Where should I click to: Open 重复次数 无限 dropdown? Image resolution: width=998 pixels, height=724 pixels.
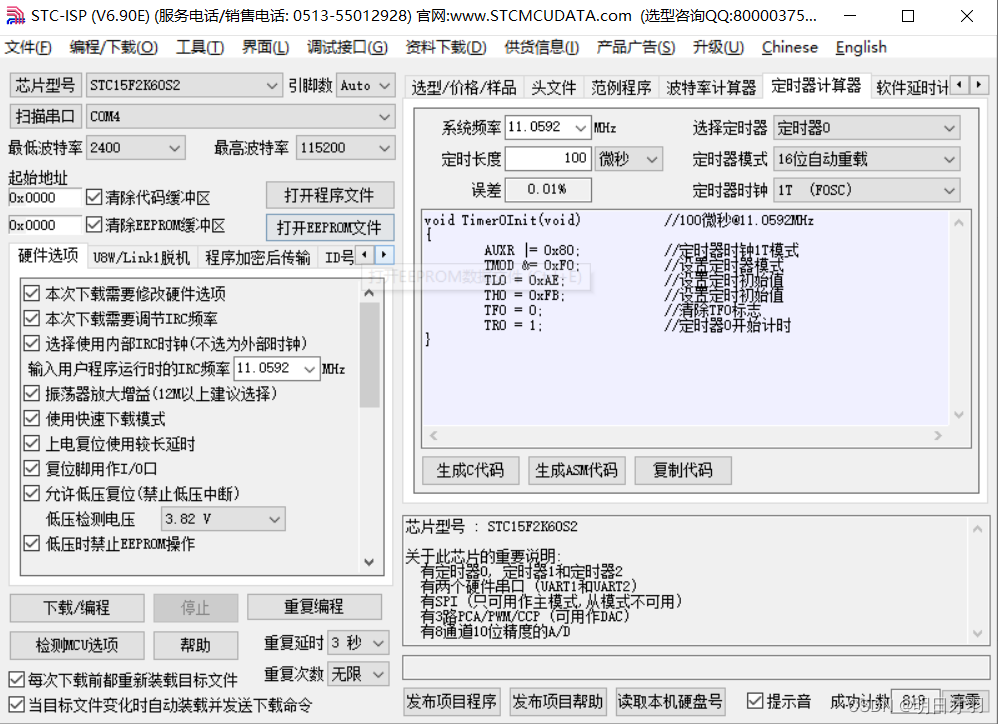359,674
